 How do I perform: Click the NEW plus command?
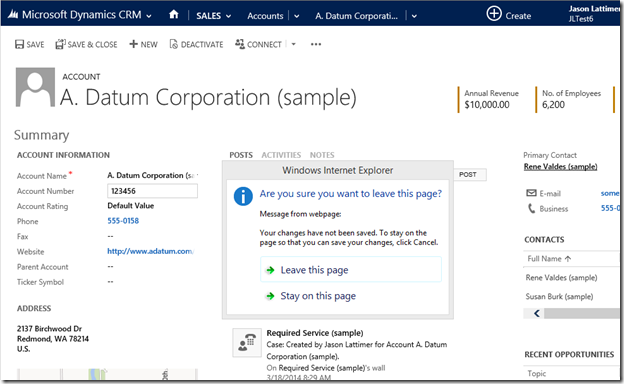tap(144, 44)
